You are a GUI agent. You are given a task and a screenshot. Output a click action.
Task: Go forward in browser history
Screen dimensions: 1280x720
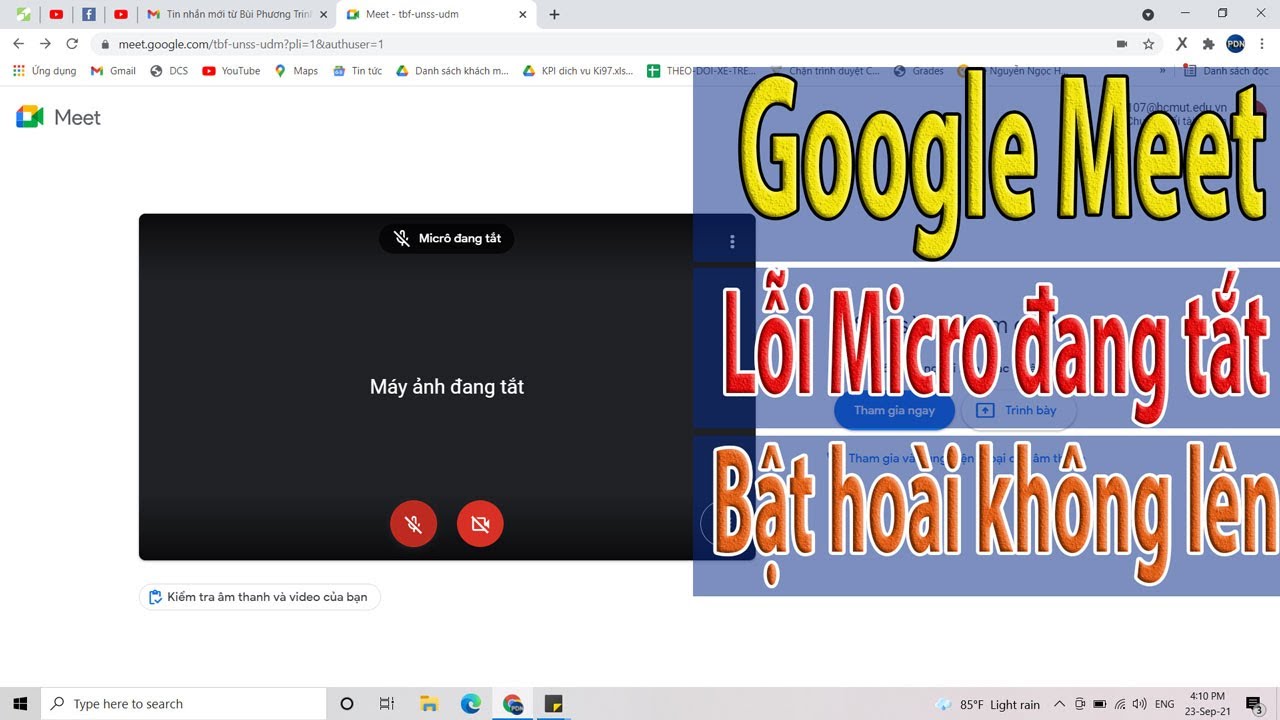[45, 44]
